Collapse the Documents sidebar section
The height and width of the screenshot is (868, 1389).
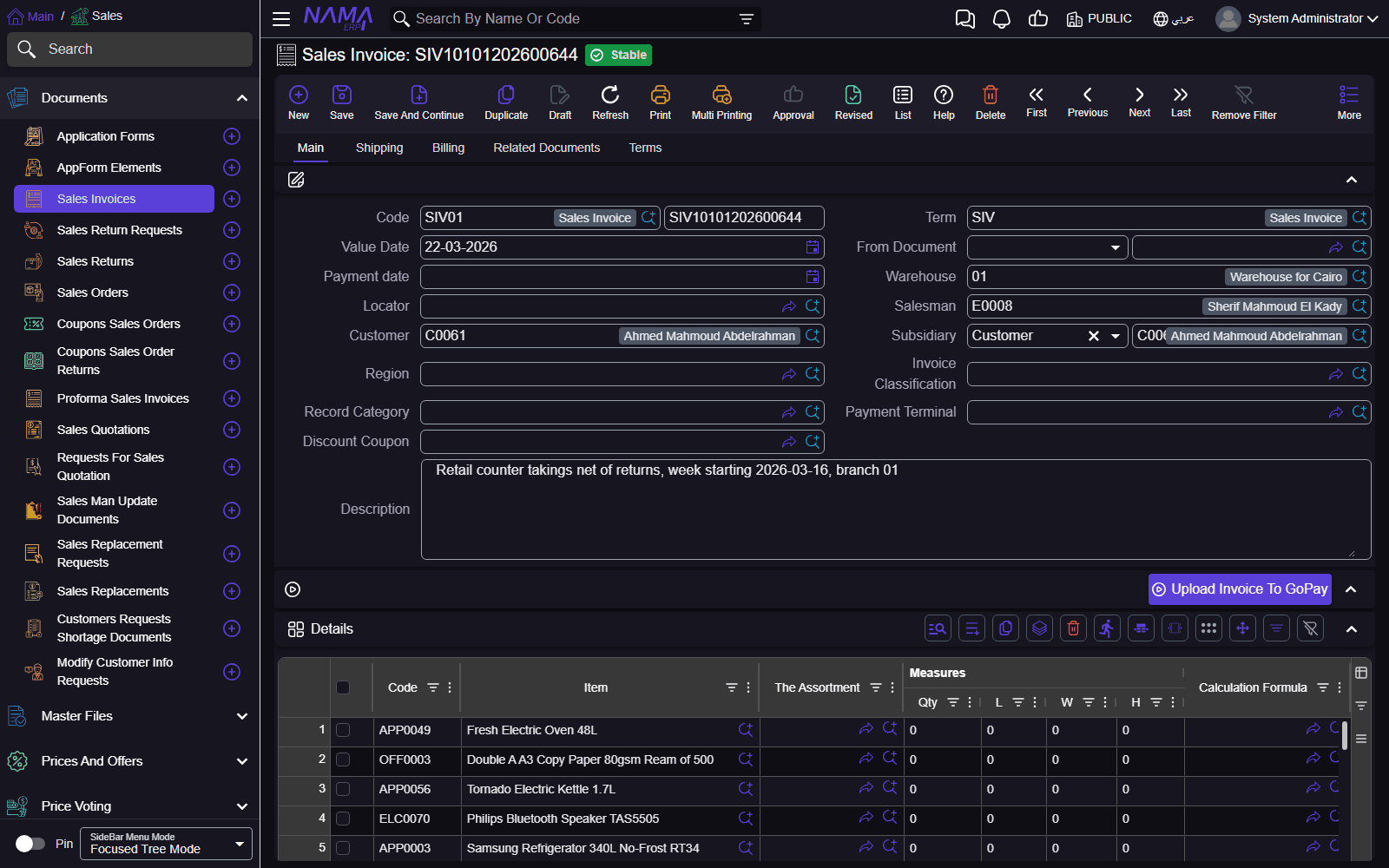(242, 98)
